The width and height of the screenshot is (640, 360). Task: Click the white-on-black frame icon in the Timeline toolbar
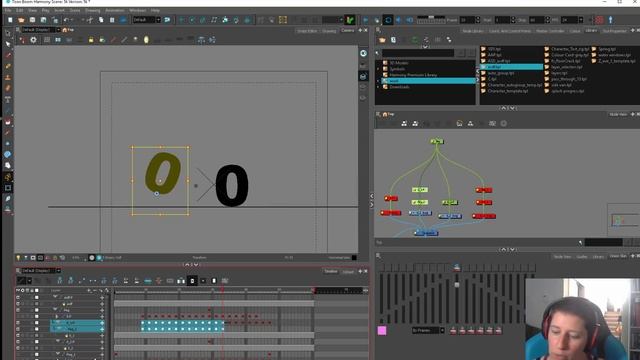[192, 280]
